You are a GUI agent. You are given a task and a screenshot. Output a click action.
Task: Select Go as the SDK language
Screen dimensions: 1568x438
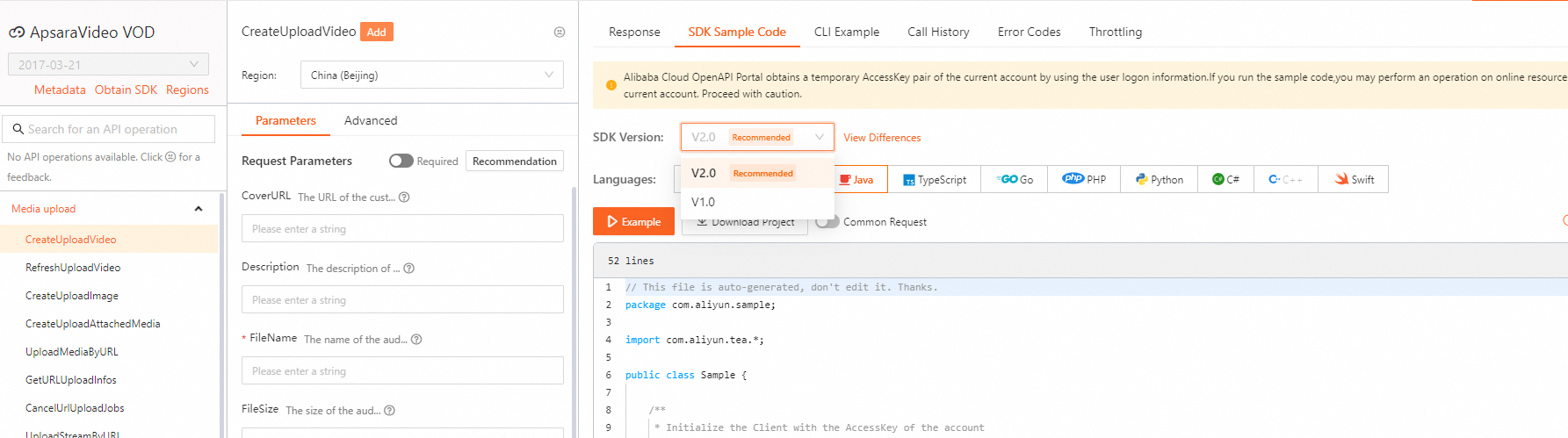pos(1015,179)
